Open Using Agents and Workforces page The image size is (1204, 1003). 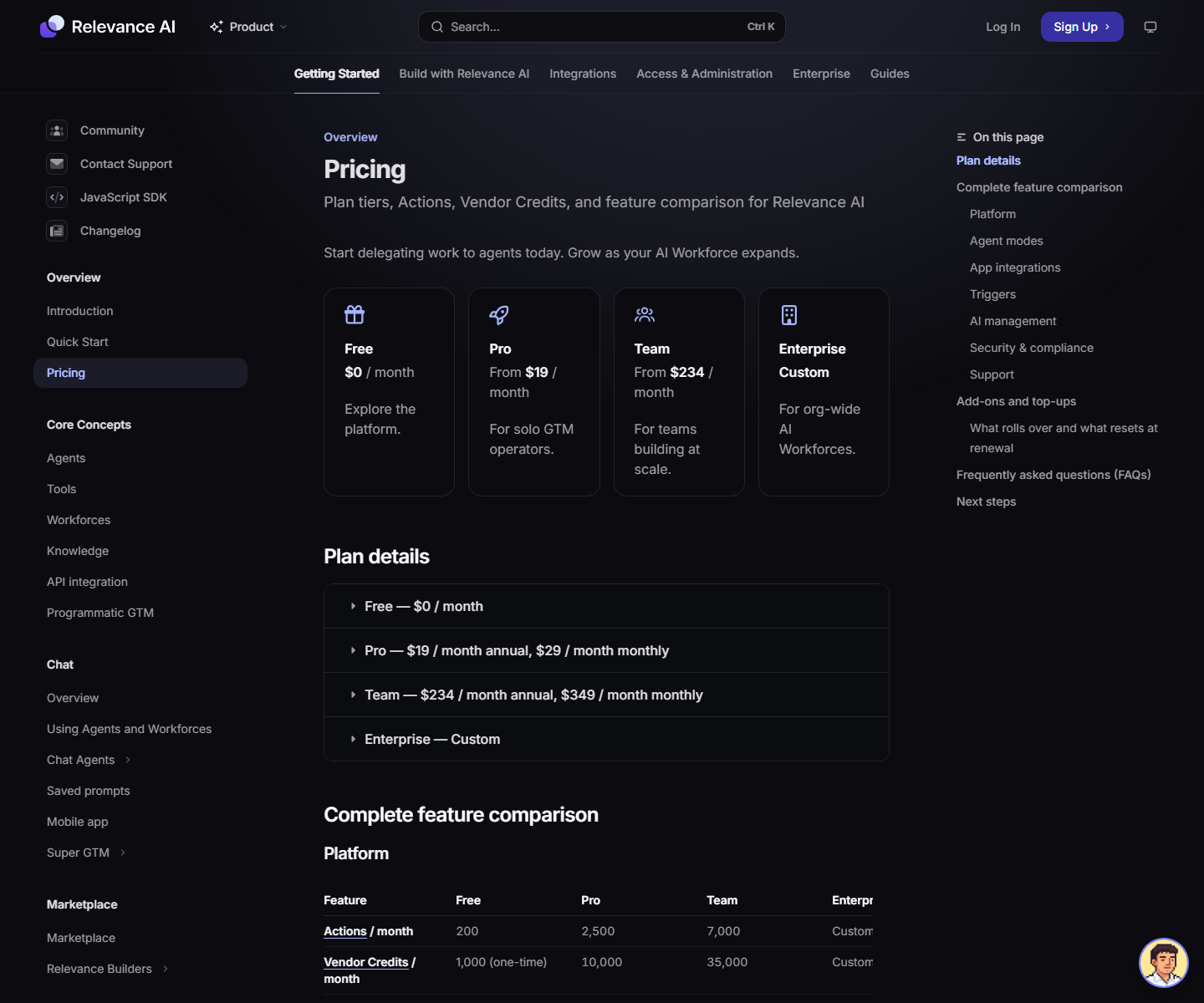point(140,729)
